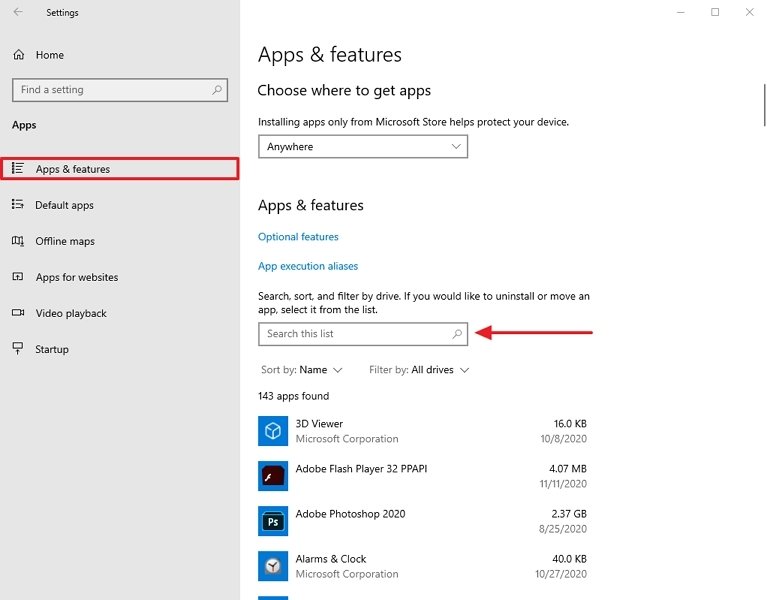The image size is (767, 600).
Task: Click the Startup icon in sidebar
Action: click(18, 348)
